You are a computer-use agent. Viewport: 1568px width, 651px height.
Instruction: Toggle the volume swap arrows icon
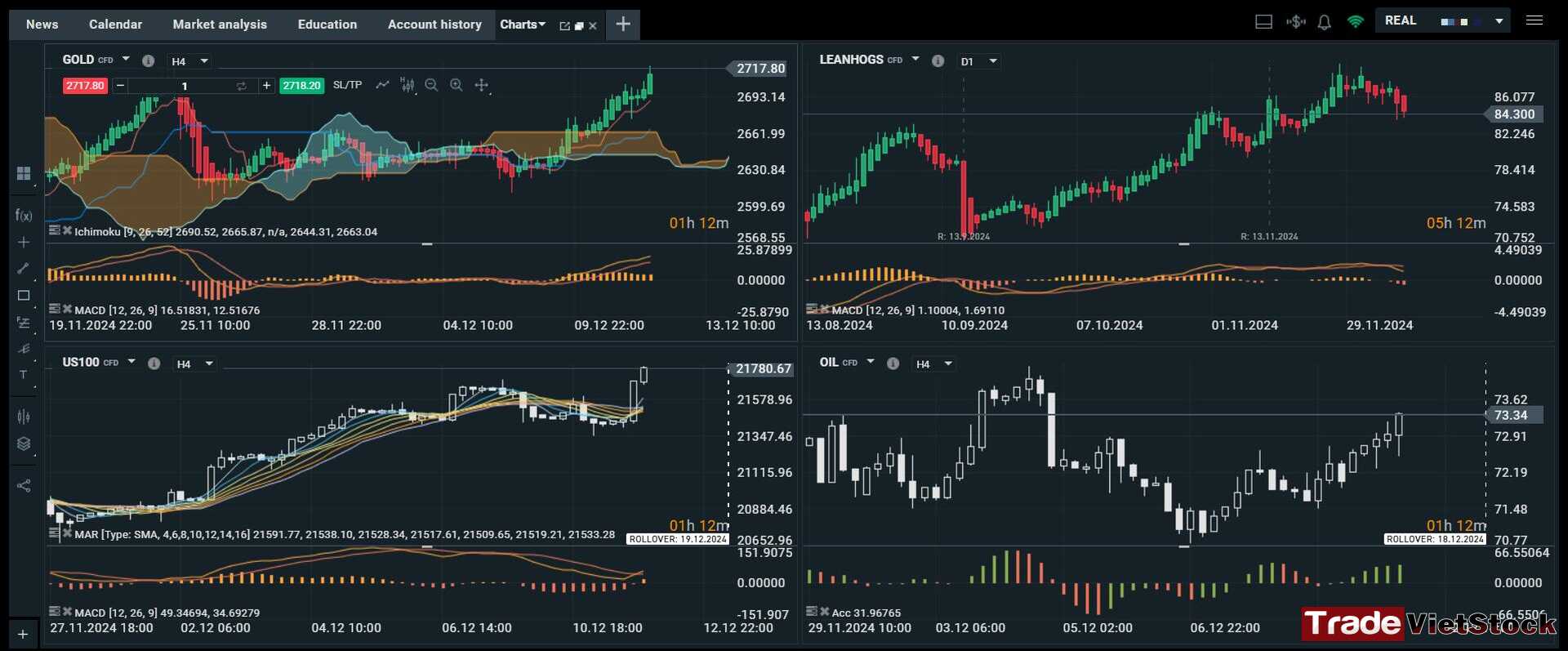click(x=242, y=86)
